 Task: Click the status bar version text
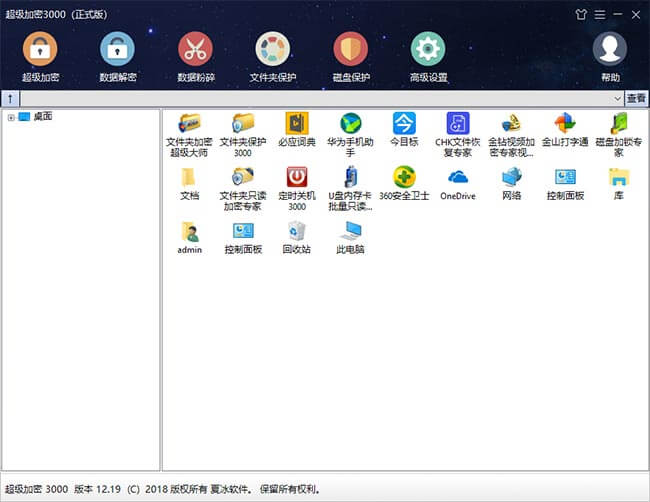(163, 489)
